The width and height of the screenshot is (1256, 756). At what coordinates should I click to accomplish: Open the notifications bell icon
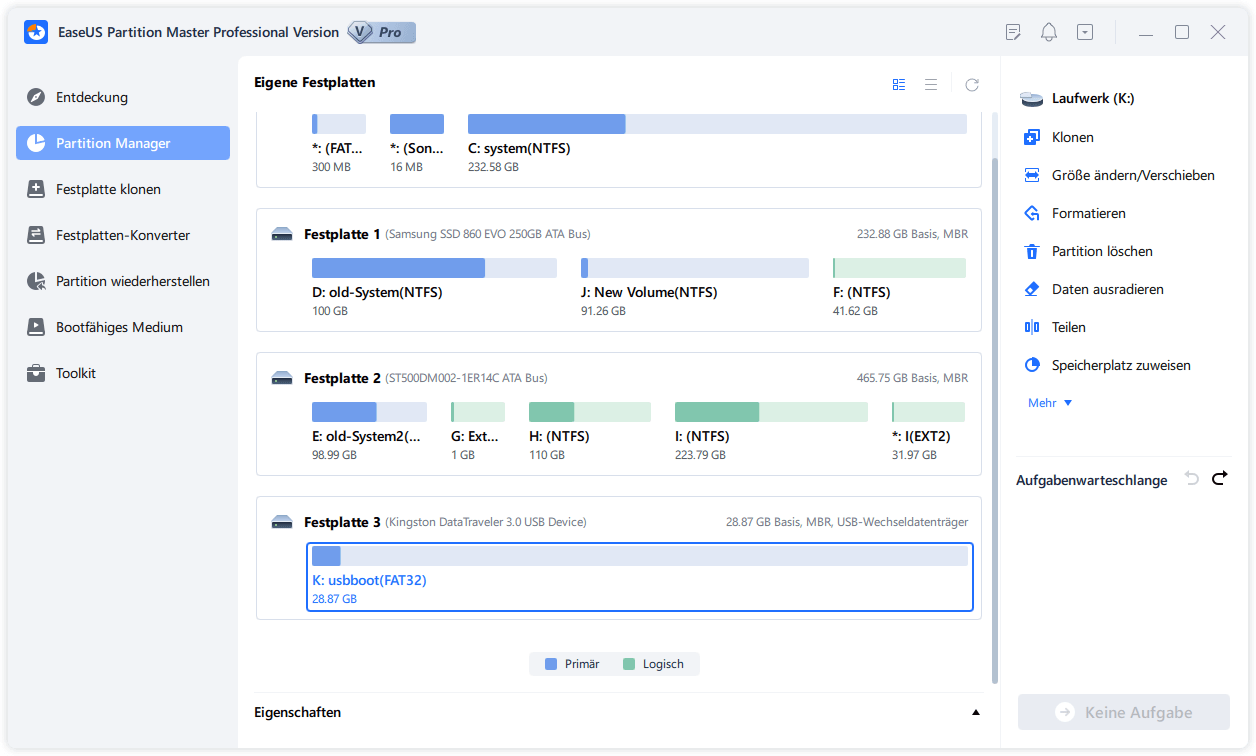click(x=1049, y=32)
